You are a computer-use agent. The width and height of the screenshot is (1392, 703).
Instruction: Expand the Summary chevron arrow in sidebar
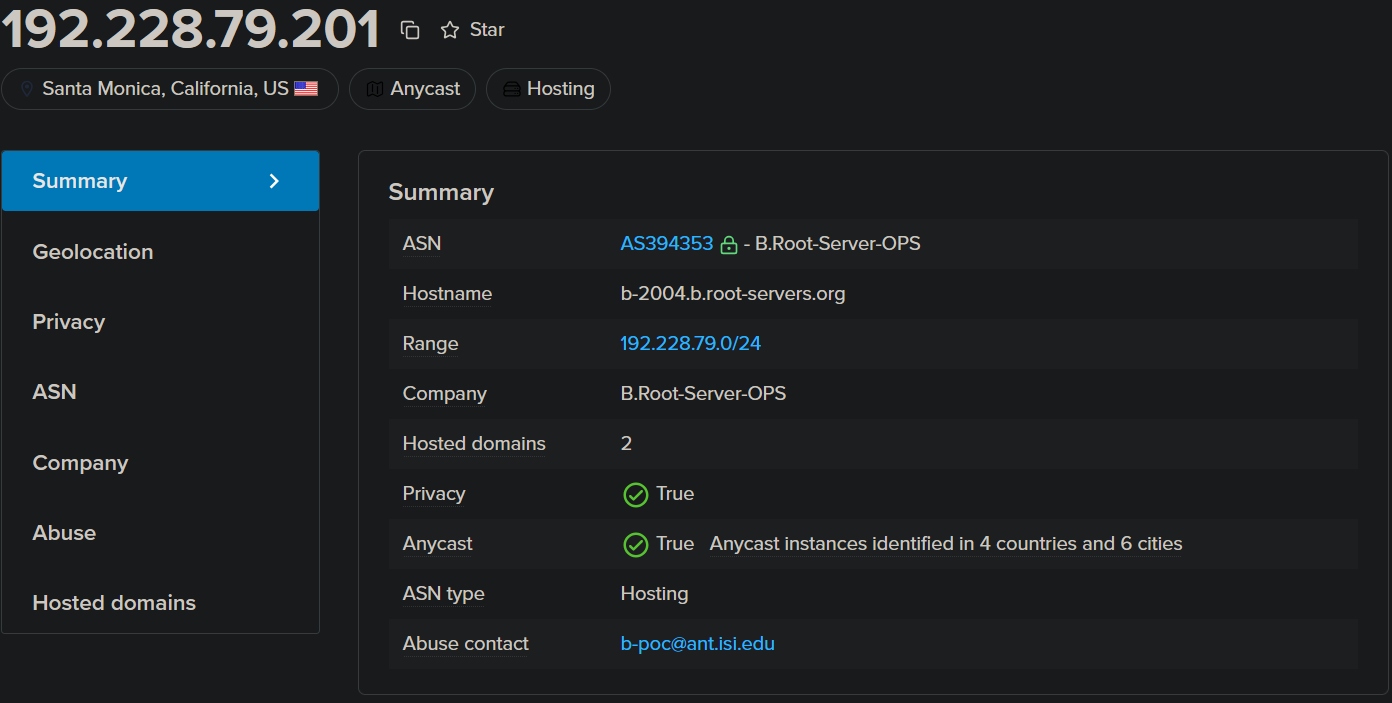point(275,181)
